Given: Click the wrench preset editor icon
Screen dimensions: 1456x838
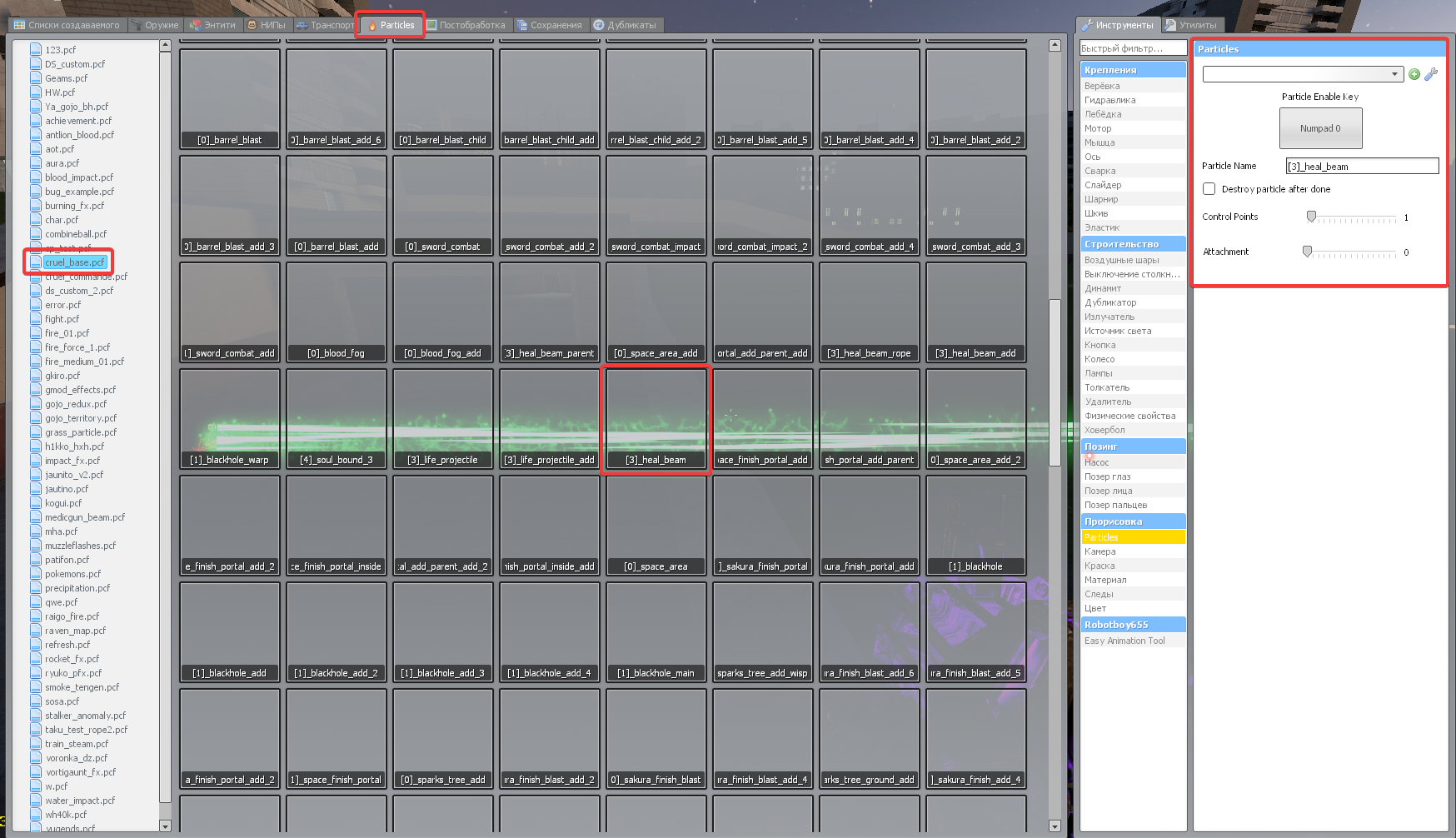Looking at the screenshot, I should tap(1431, 75).
